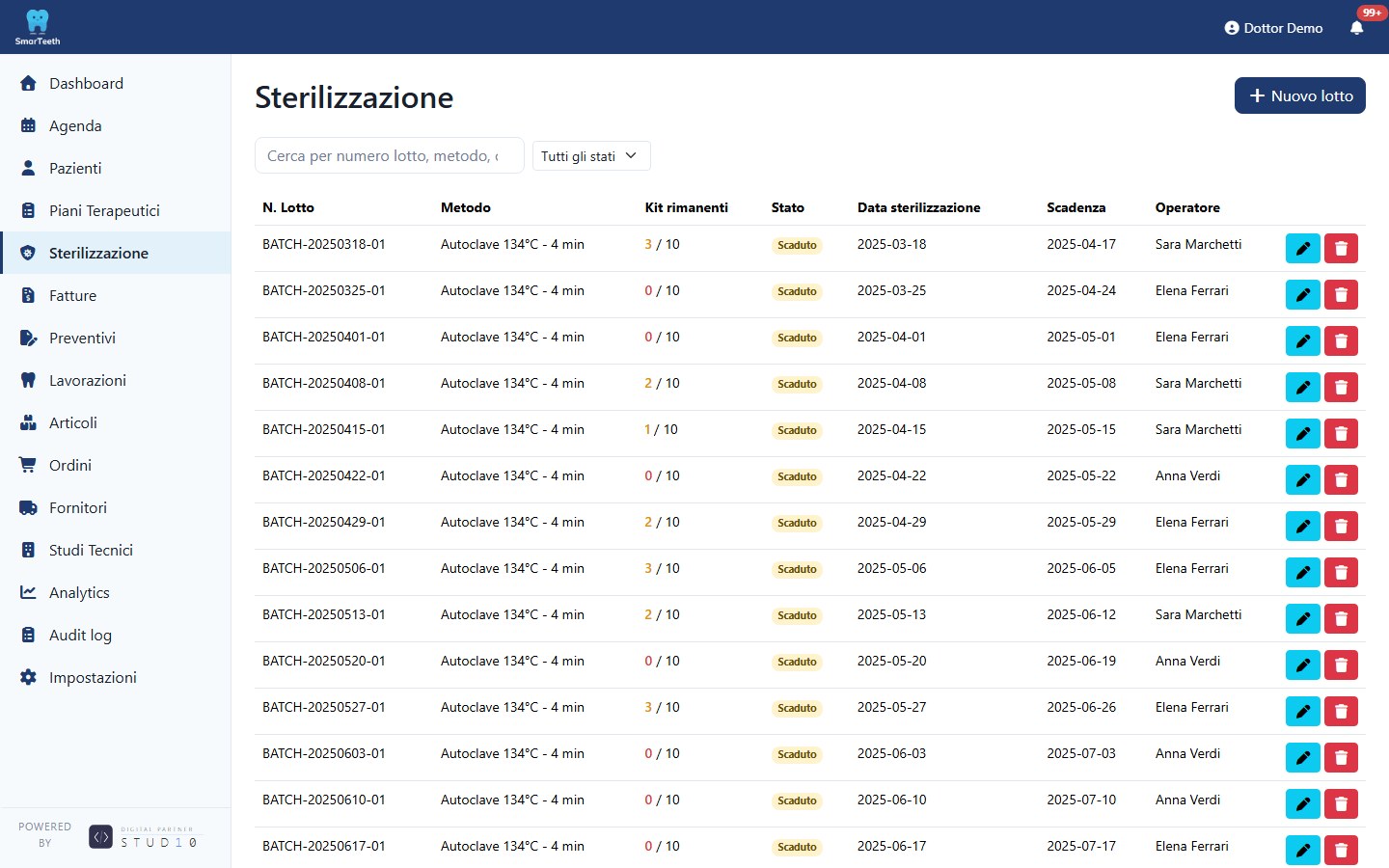Viewport: 1389px width, 868px height.
Task: Click the Articoli boxes icon
Action: click(x=28, y=422)
